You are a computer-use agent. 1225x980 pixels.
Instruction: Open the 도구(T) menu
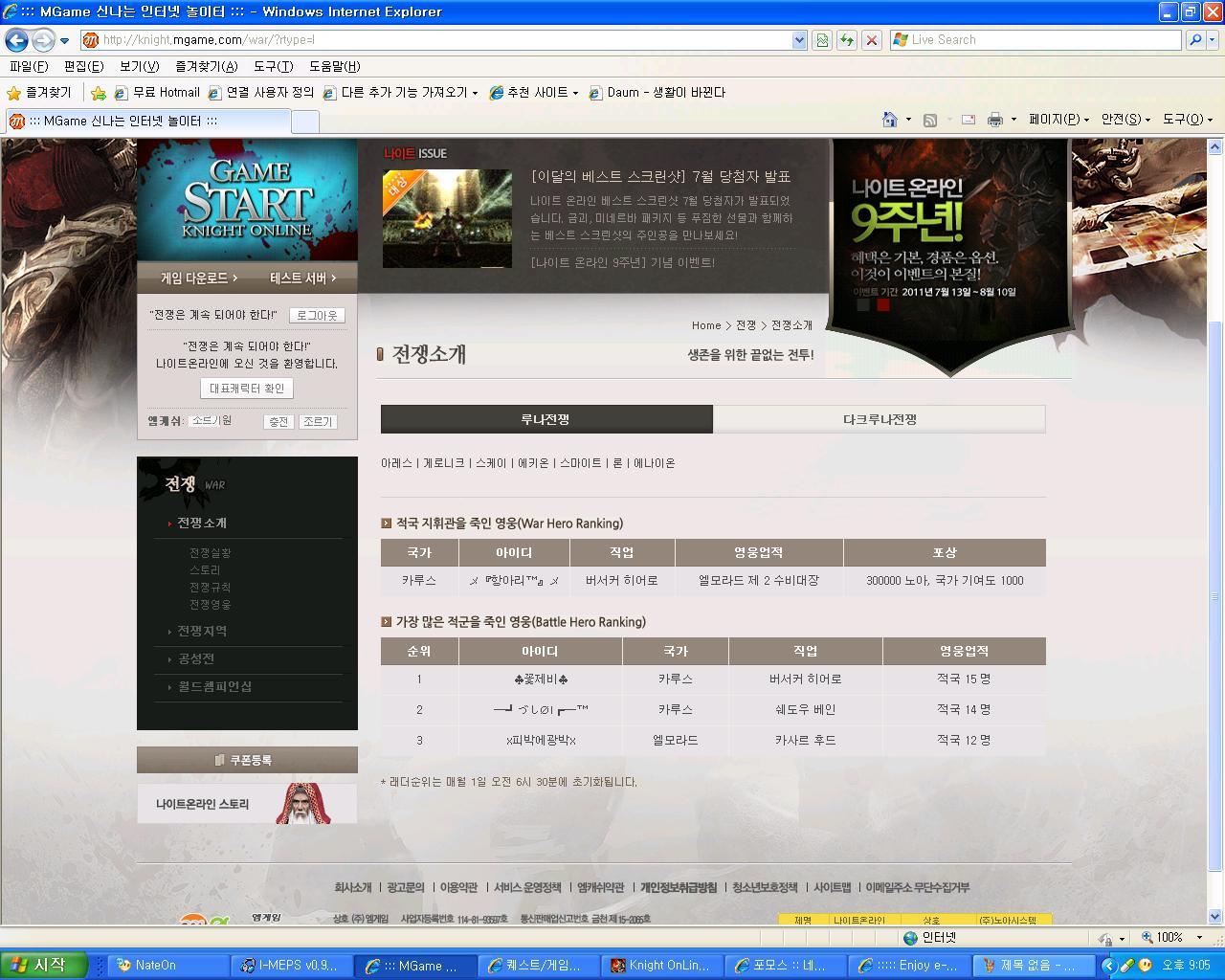coord(273,66)
